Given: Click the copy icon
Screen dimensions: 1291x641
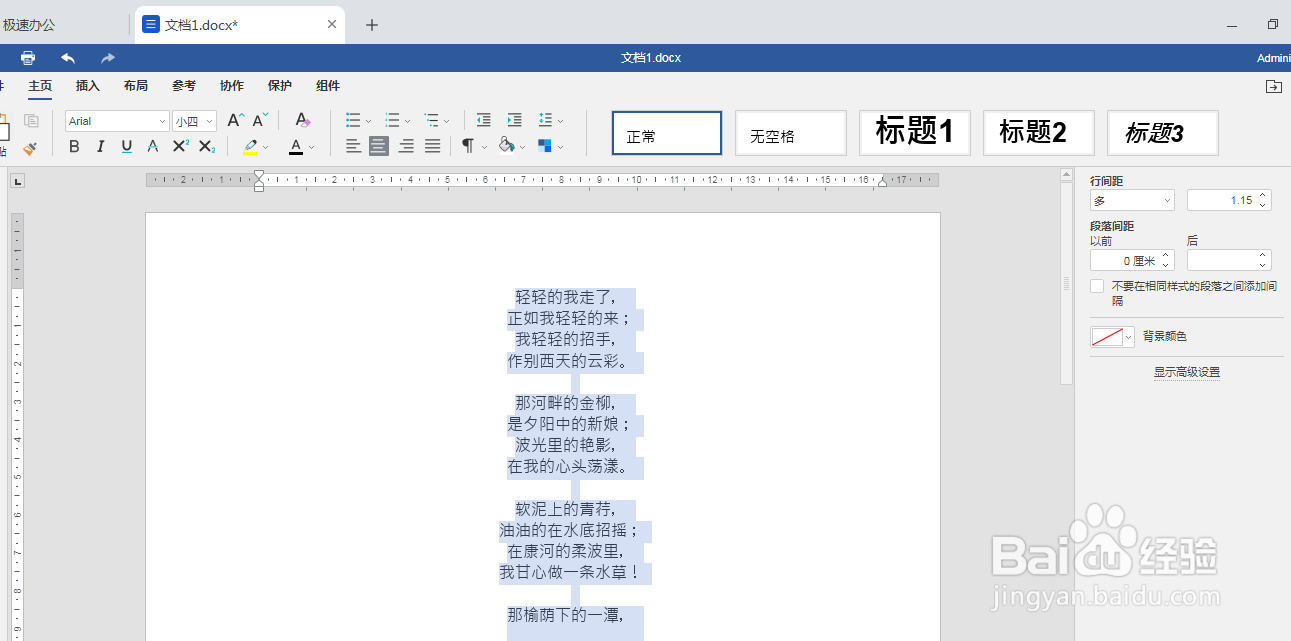Looking at the screenshot, I should click(x=31, y=121).
